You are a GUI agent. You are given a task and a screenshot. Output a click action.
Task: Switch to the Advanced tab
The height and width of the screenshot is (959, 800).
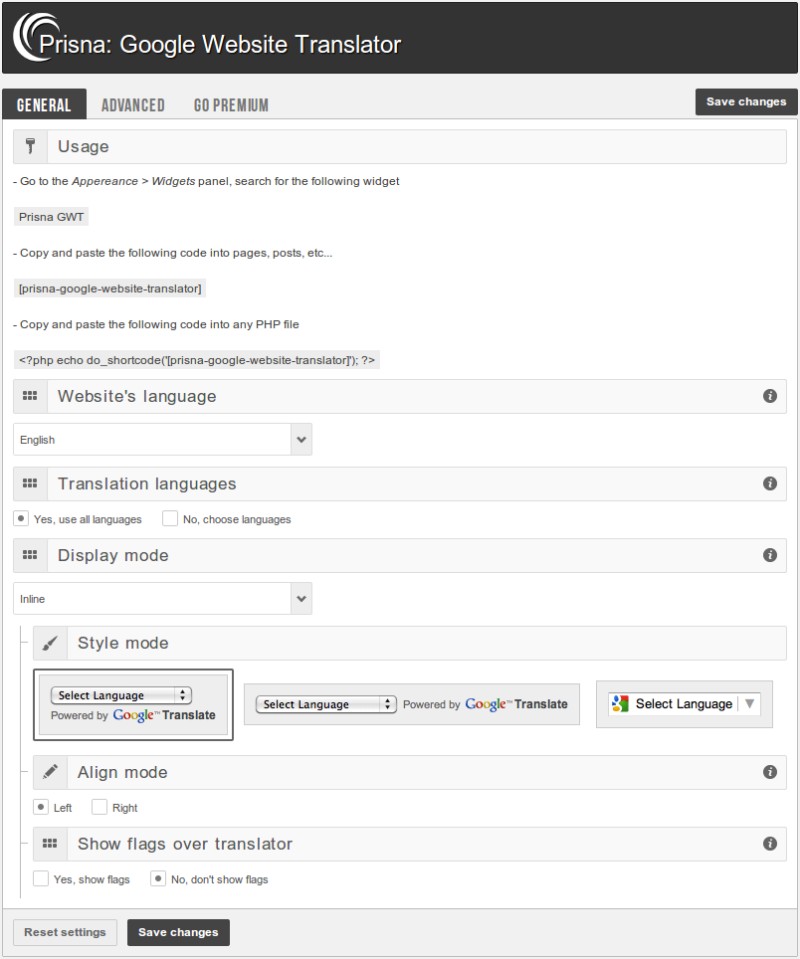(x=133, y=105)
